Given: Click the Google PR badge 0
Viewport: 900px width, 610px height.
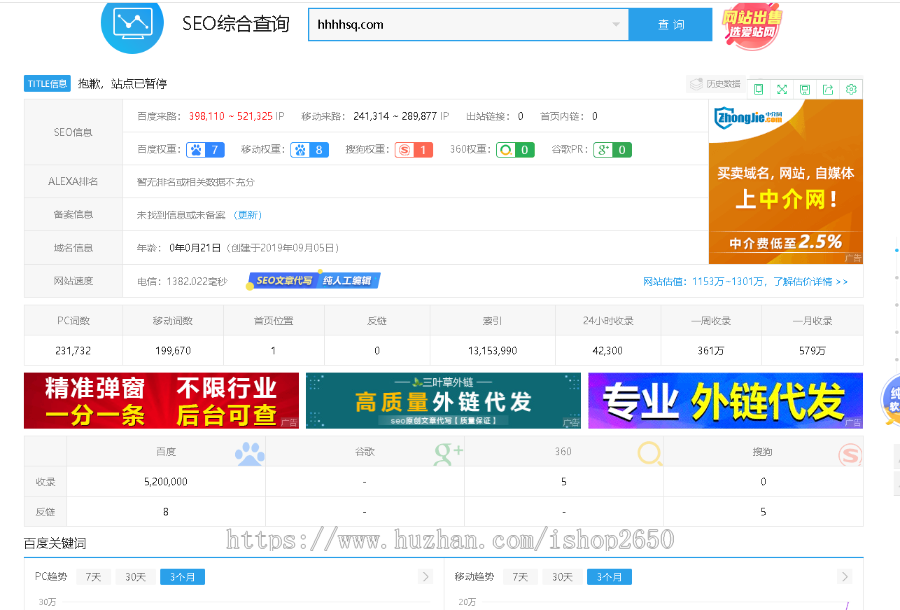Looking at the screenshot, I should point(612,150).
